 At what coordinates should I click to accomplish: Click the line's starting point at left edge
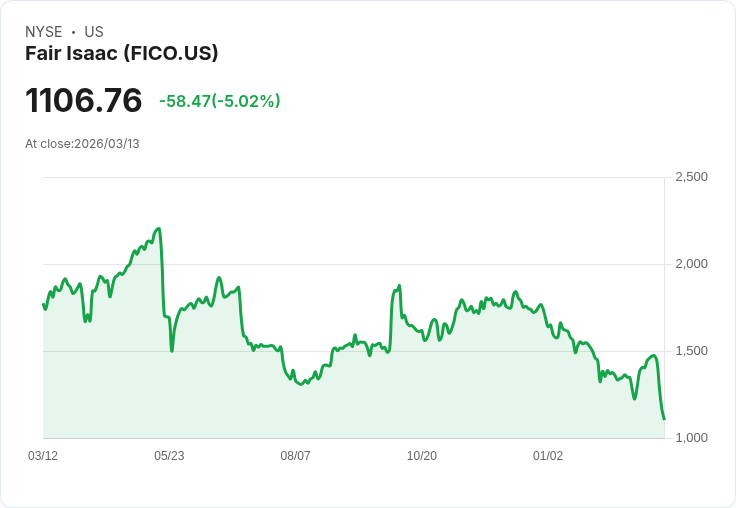[43, 304]
